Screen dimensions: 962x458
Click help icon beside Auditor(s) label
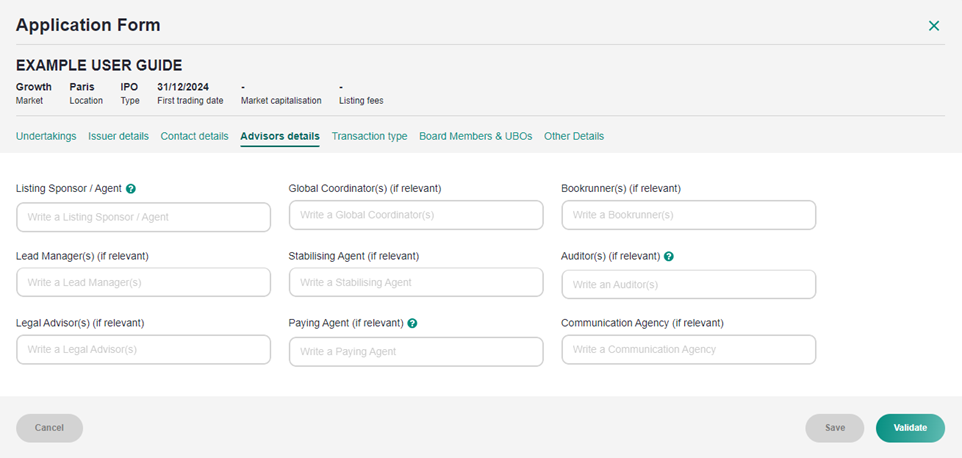pyautogui.click(x=669, y=256)
